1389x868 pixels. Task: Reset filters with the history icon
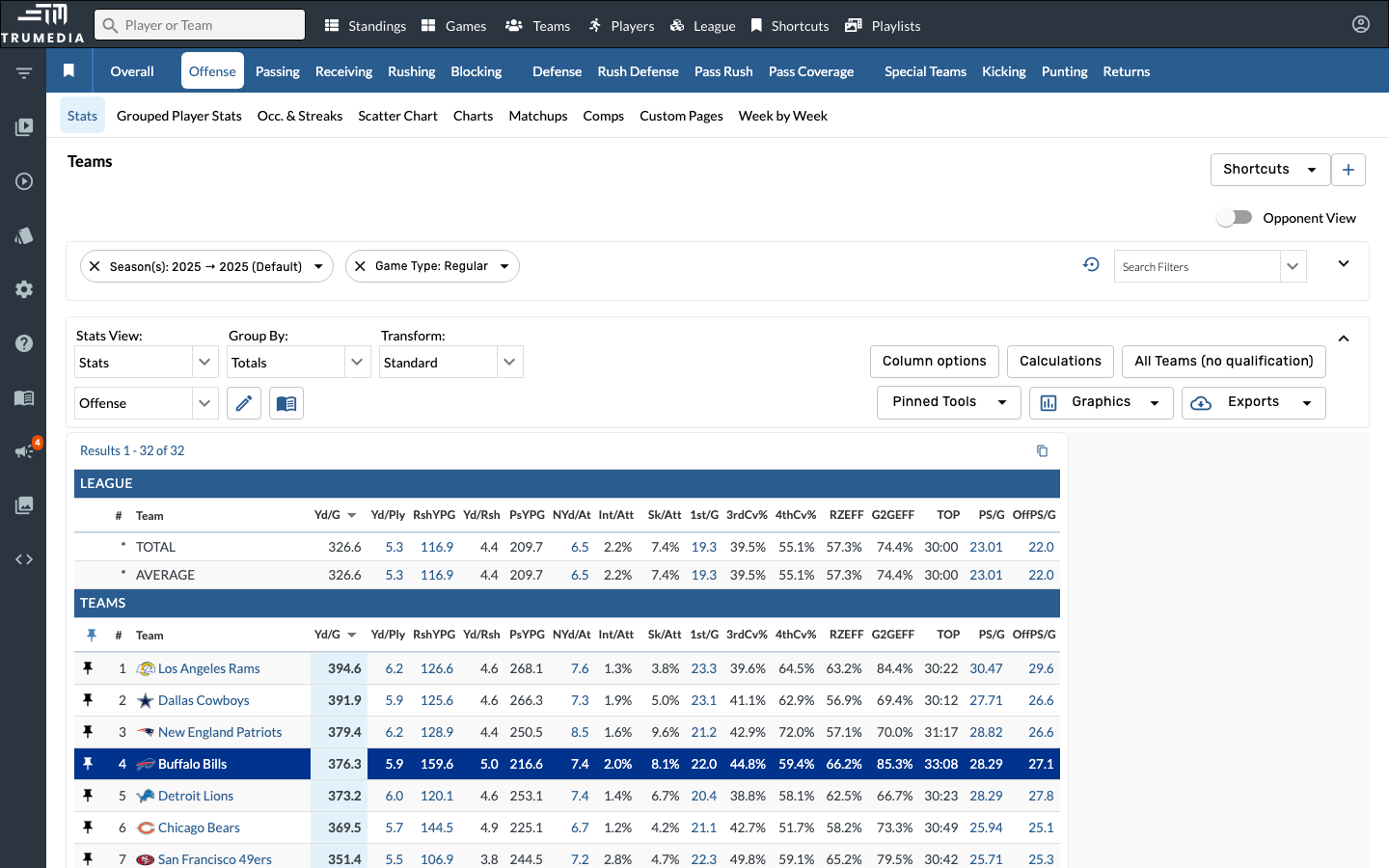tap(1091, 264)
